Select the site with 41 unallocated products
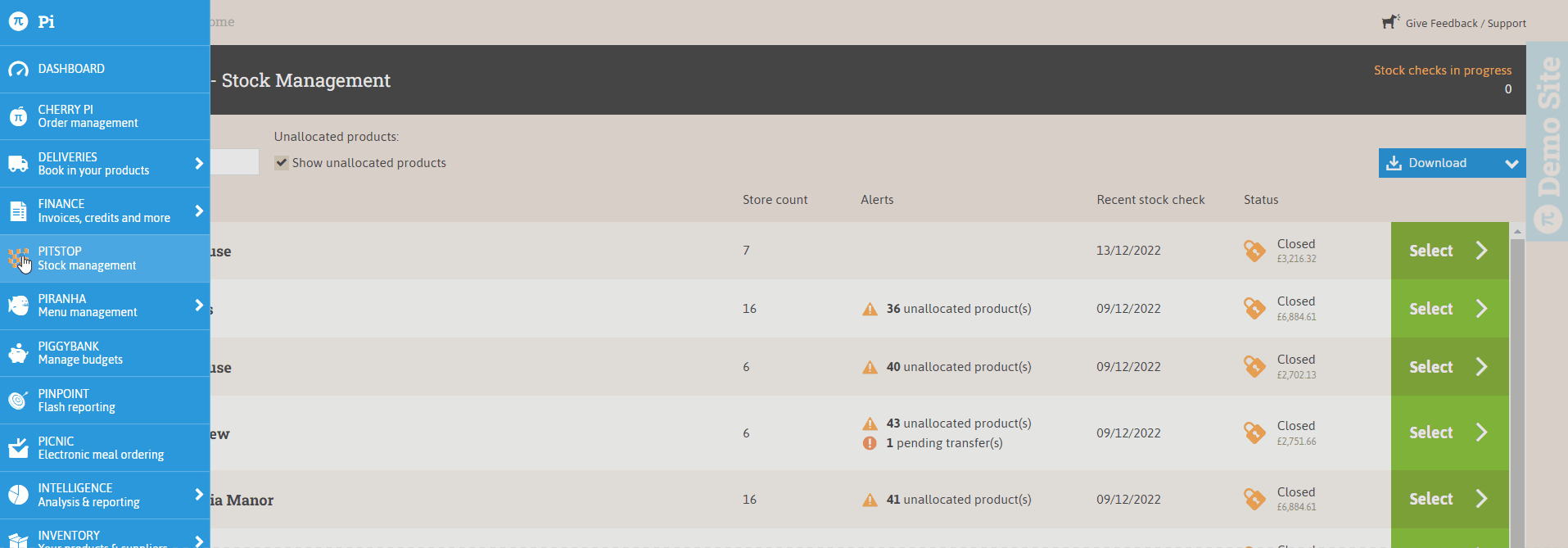Image resolution: width=1568 pixels, height=548 pixels. point(1449,499)
